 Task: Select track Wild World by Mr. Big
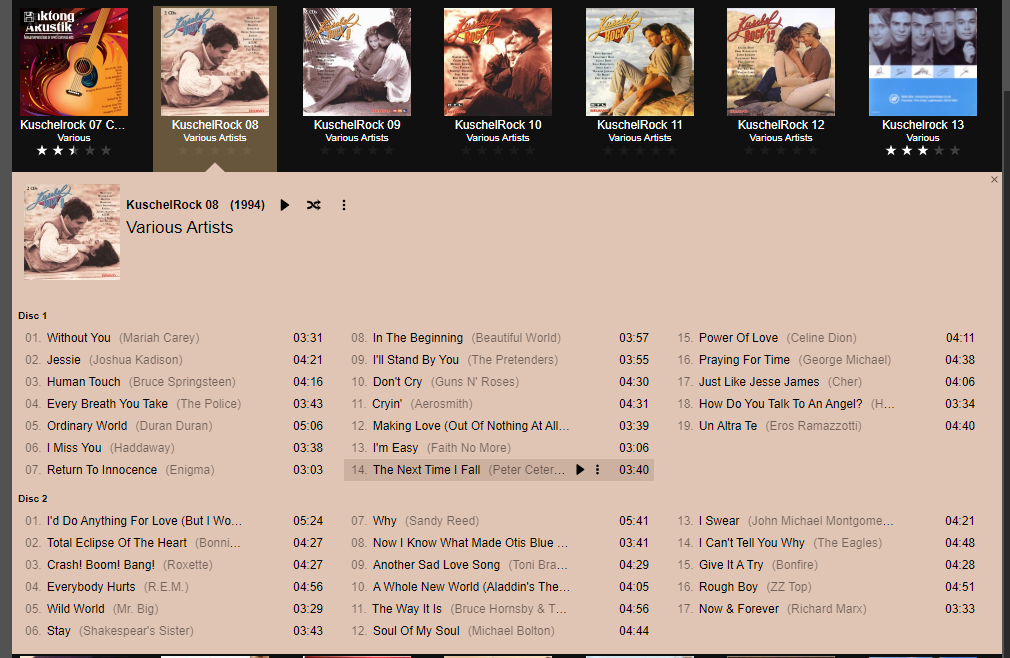tap(173, 608)
